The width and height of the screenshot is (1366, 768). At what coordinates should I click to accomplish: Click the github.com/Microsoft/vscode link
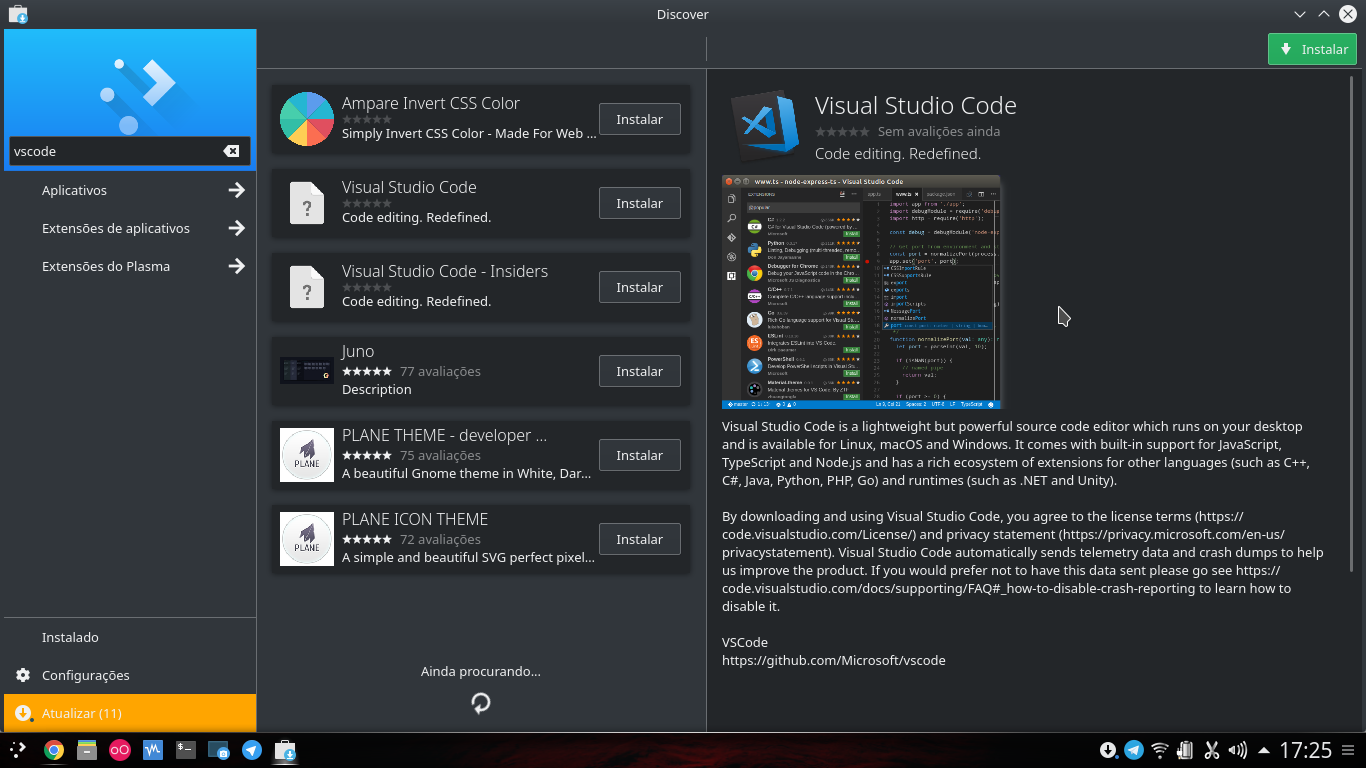click(834, 660)
